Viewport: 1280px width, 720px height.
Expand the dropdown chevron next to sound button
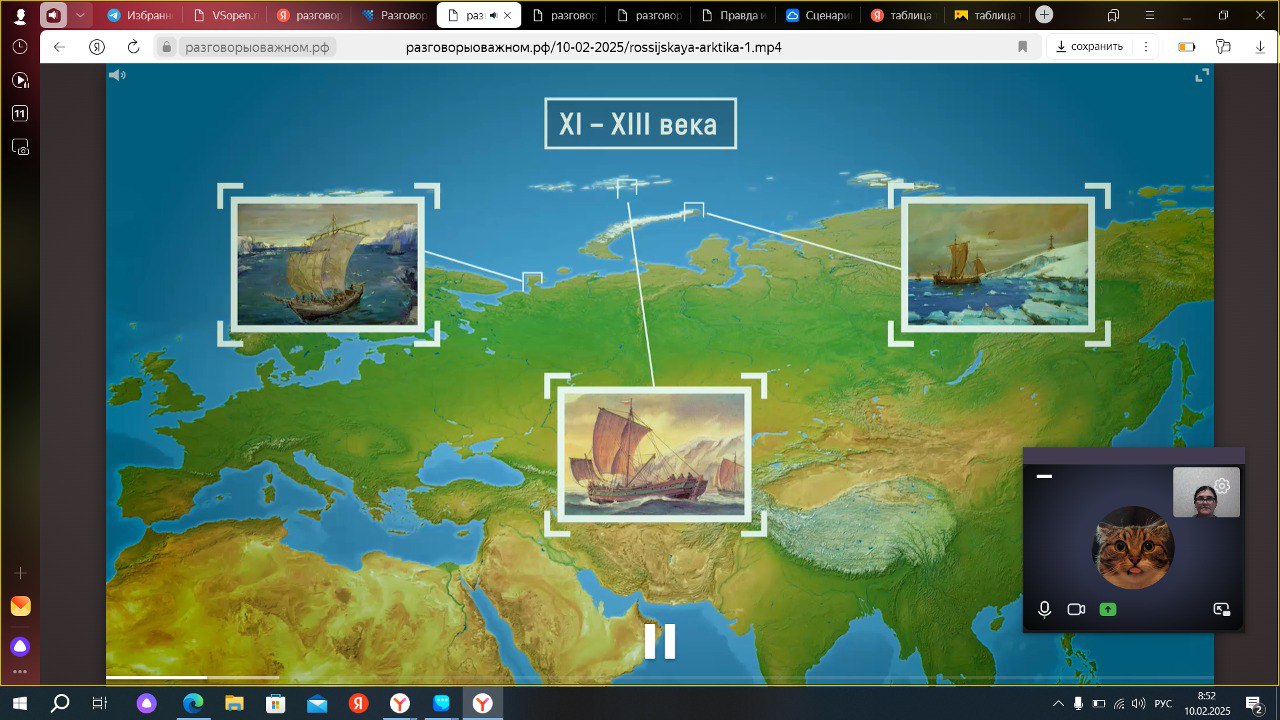pos(80,15)
